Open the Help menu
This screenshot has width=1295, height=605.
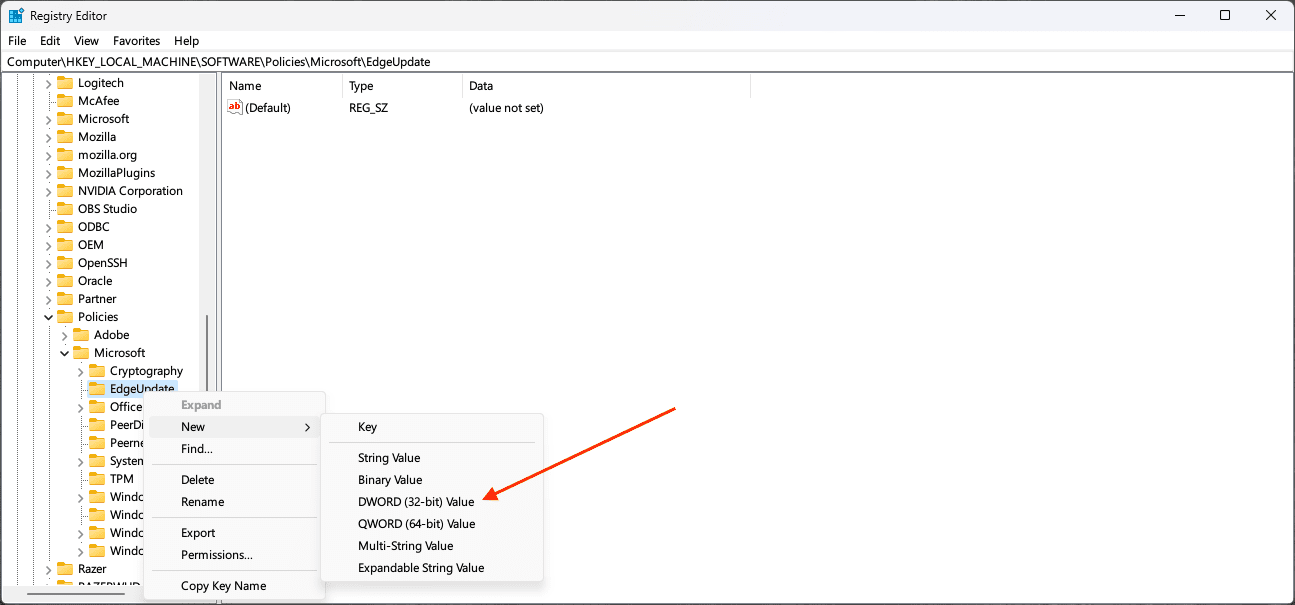click(x=187, y=41)
